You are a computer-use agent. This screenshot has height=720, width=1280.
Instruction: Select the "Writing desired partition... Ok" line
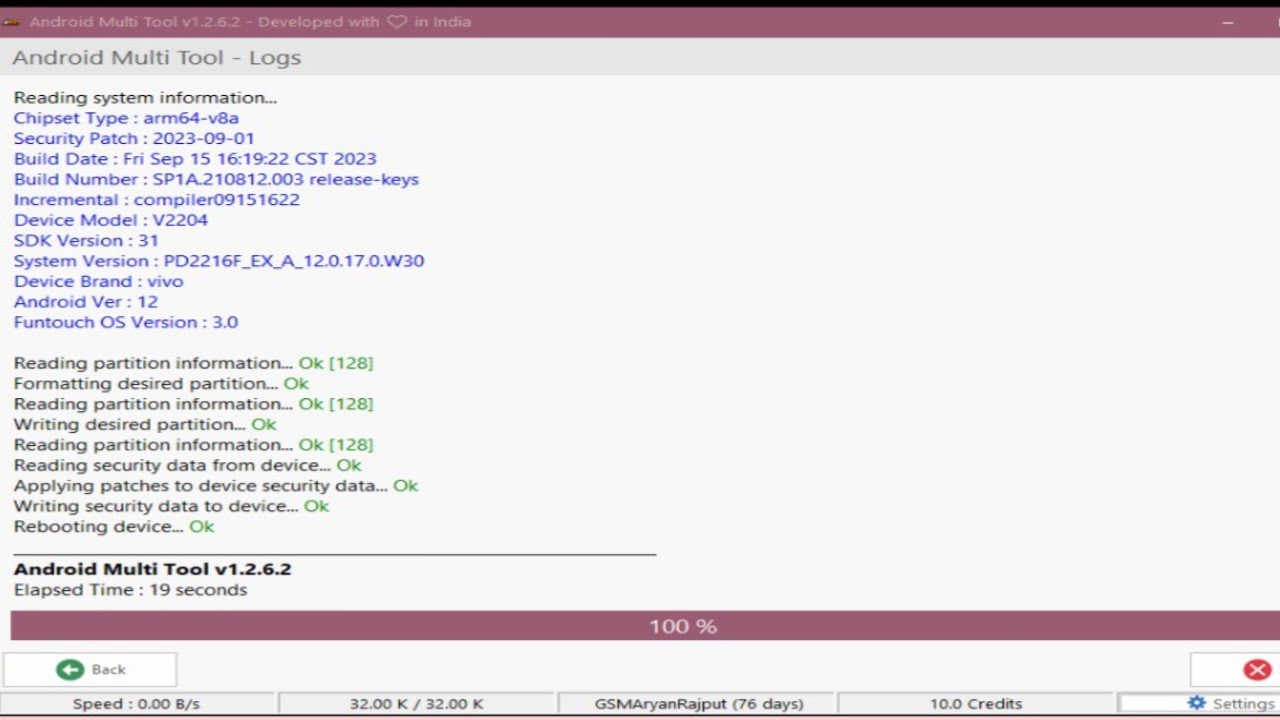(x=145, y=424)
